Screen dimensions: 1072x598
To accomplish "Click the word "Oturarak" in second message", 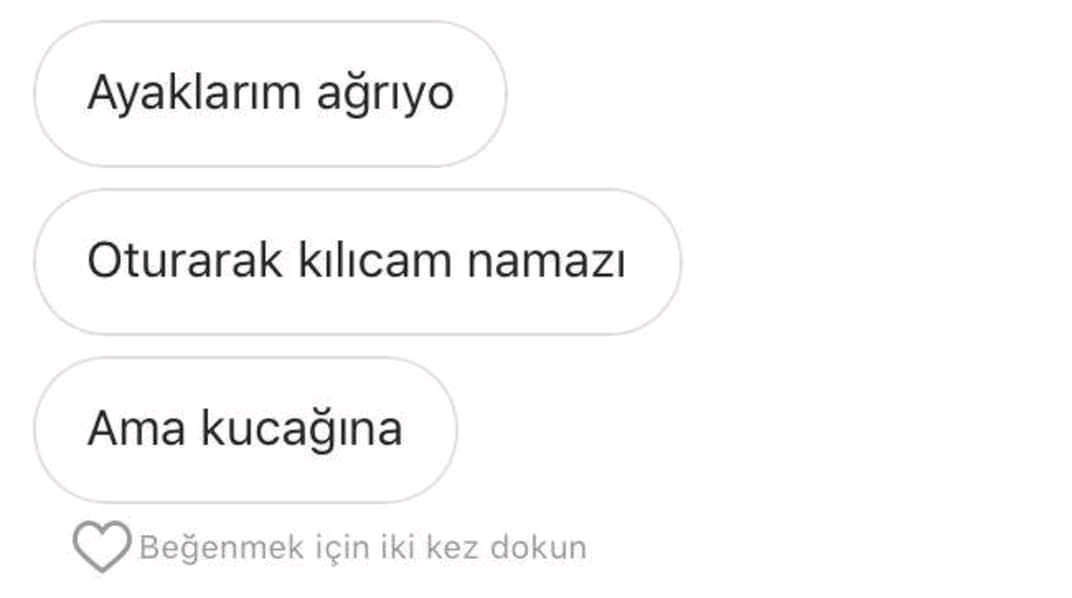I will 185,260.
